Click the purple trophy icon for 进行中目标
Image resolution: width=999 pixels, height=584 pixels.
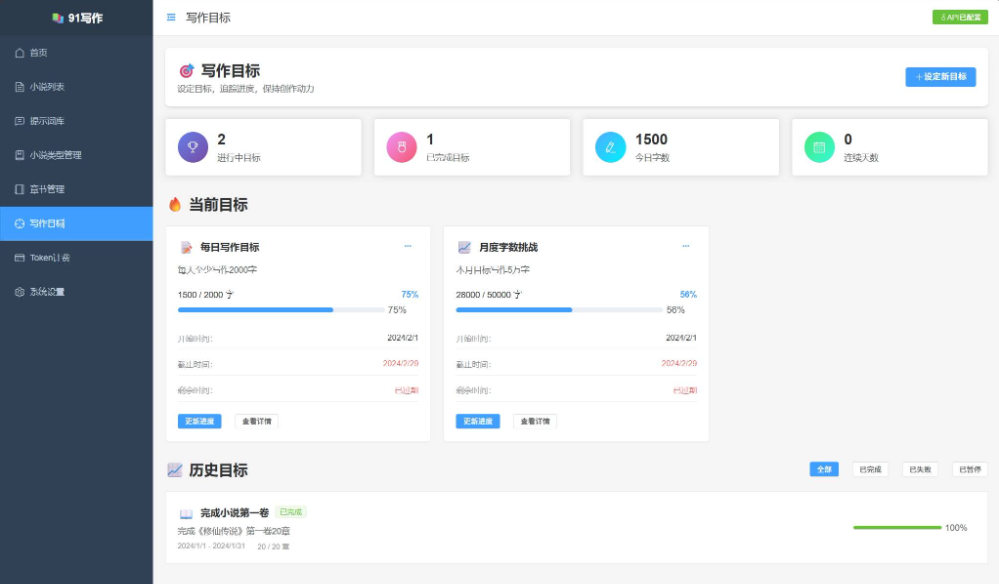coord(193,147)
